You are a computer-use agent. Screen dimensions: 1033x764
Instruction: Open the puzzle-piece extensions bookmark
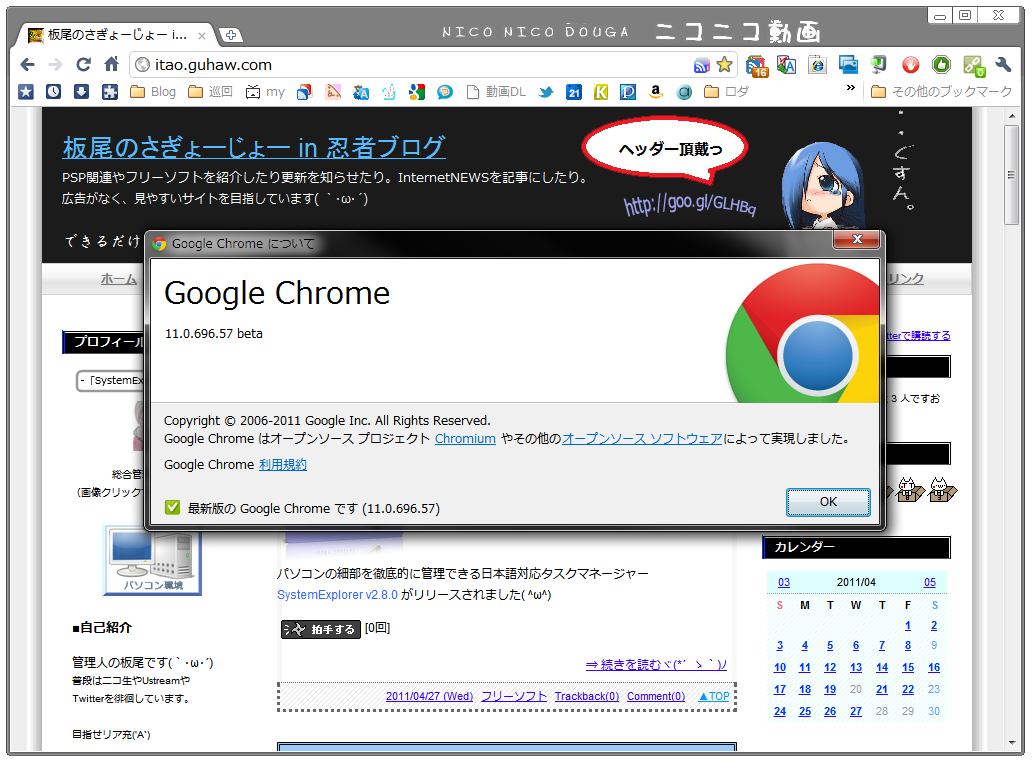coord(109,92)
